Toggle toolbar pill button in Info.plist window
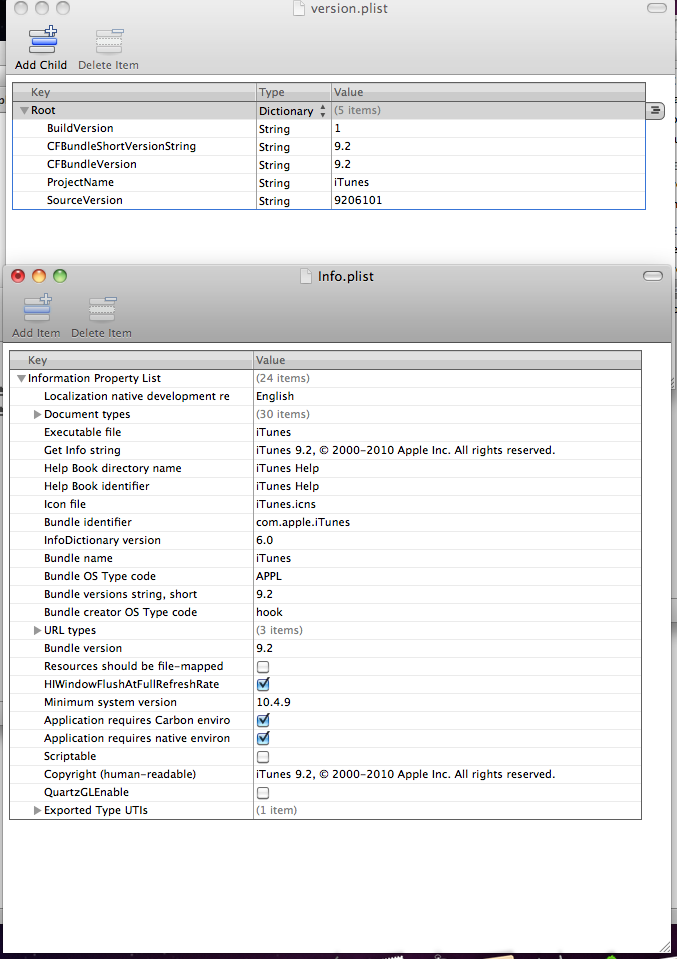The image size is (677, 959). (653, 276)
